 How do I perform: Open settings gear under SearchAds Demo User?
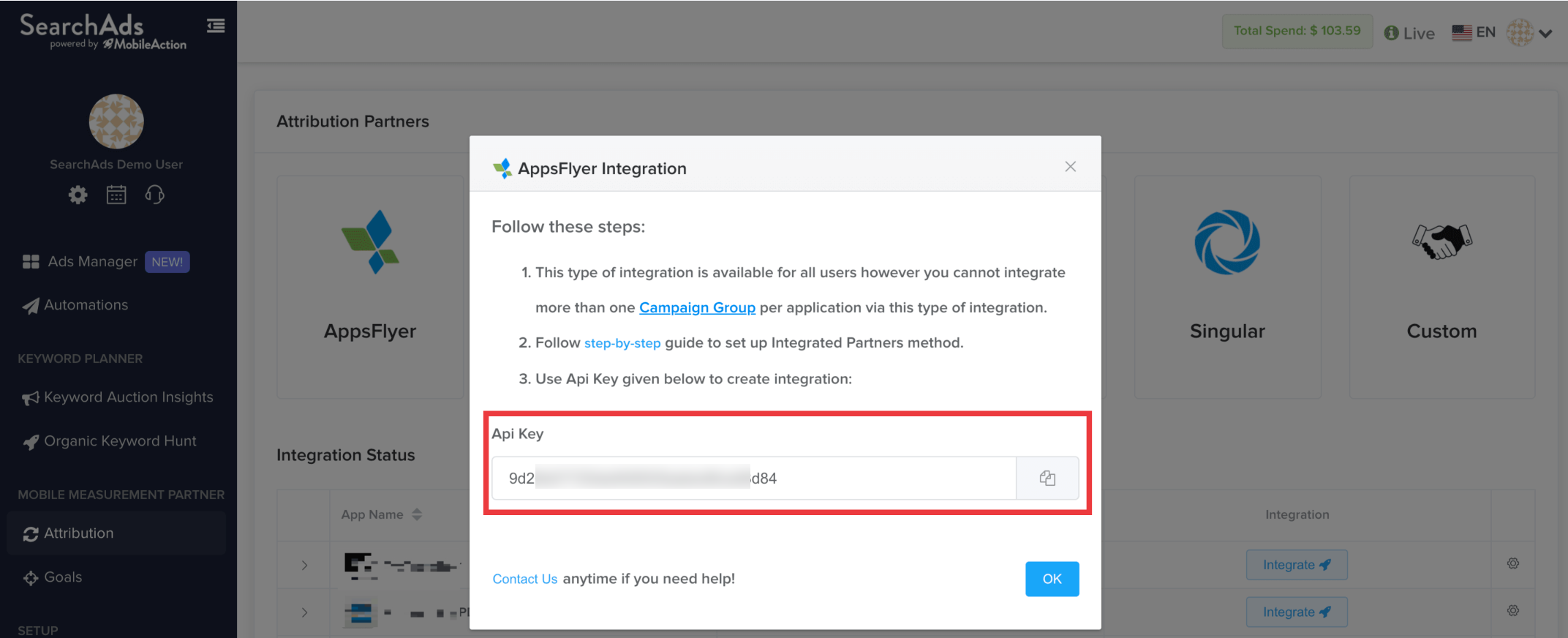point(78,195)
